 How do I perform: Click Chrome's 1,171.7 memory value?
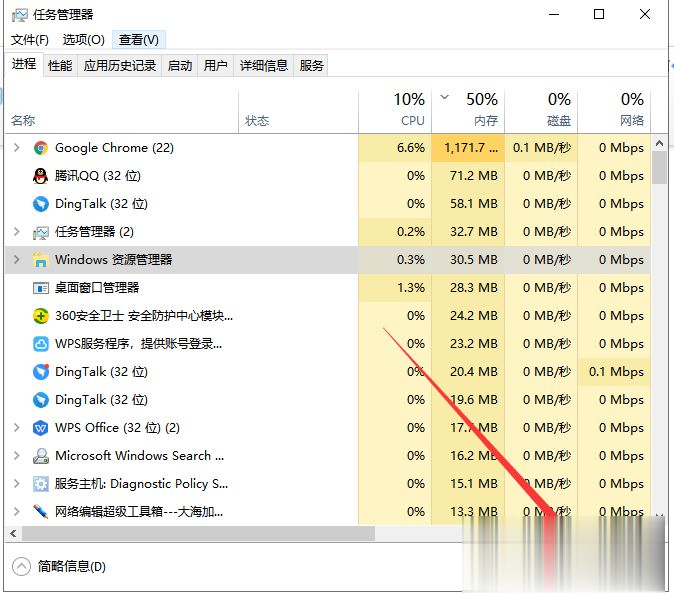(471, 148)
